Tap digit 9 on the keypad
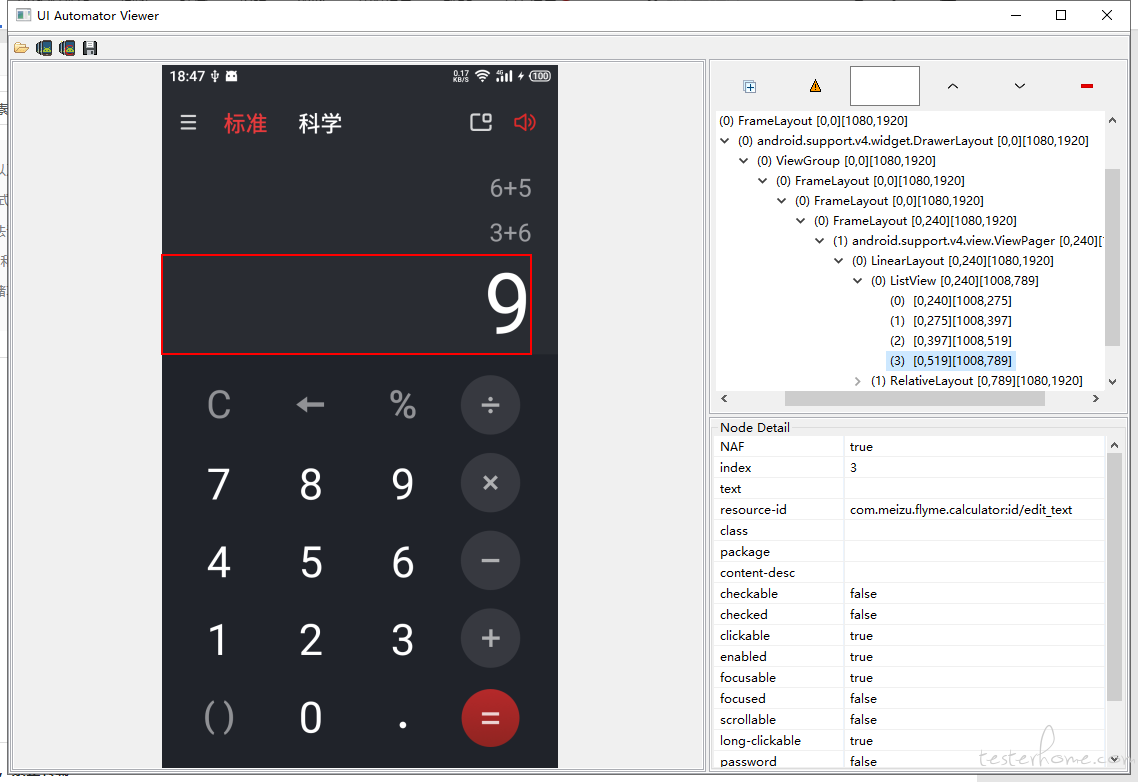Image resolution: width=1138 pixels, height=782 pixels. [x=403, y=484]
